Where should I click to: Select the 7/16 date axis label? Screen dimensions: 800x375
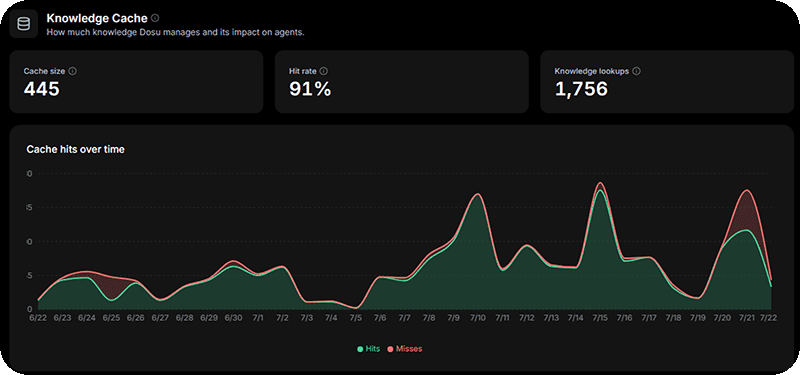[624, 318]
